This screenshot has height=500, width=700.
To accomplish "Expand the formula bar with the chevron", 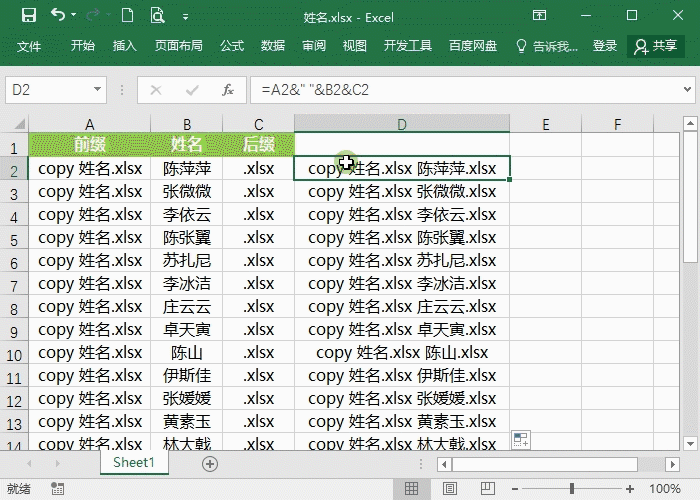I will pos(688,90).
